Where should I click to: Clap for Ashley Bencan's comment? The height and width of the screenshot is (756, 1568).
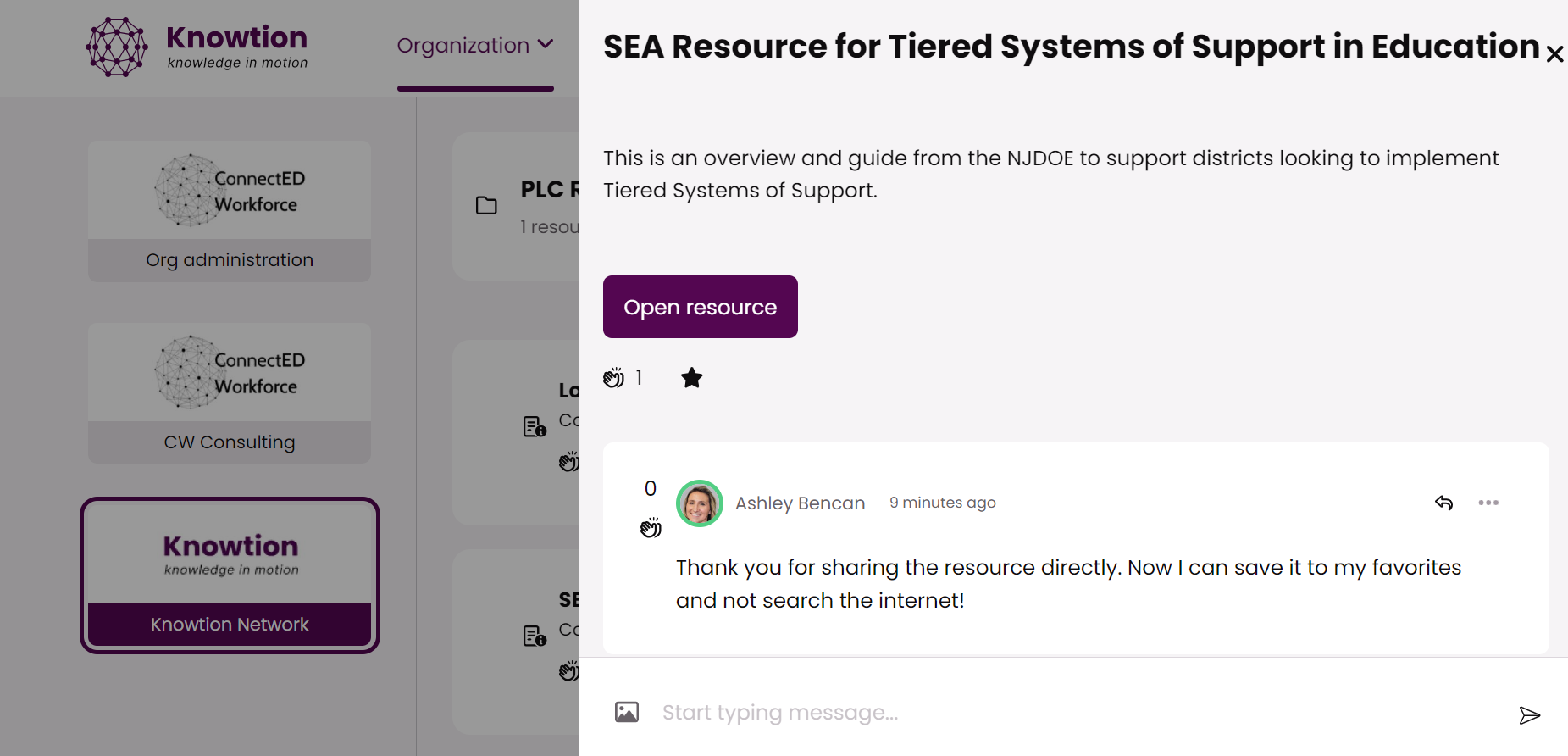(651, 529)
